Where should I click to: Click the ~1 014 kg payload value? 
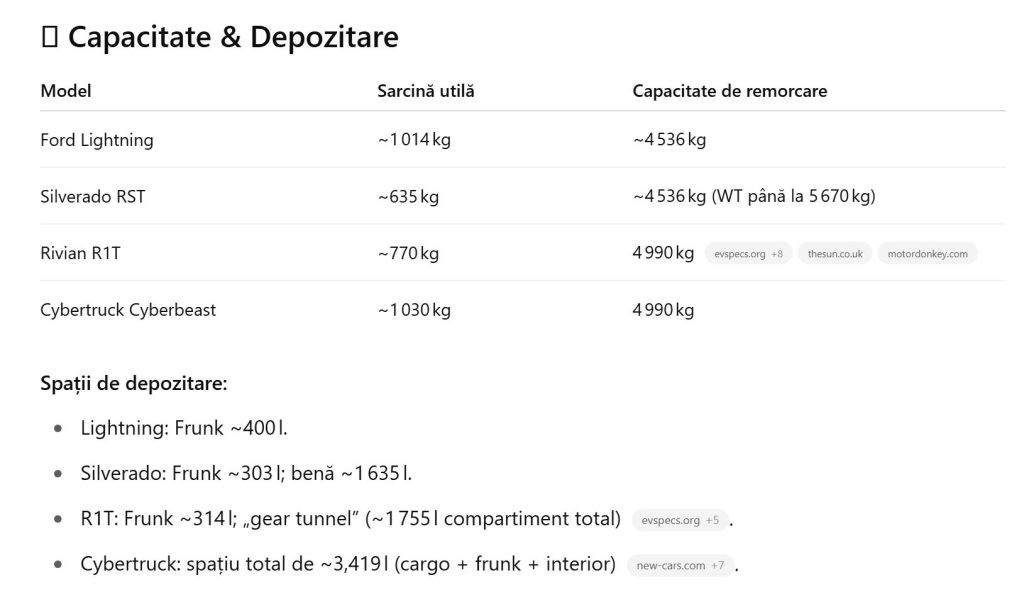pos(414,140)
